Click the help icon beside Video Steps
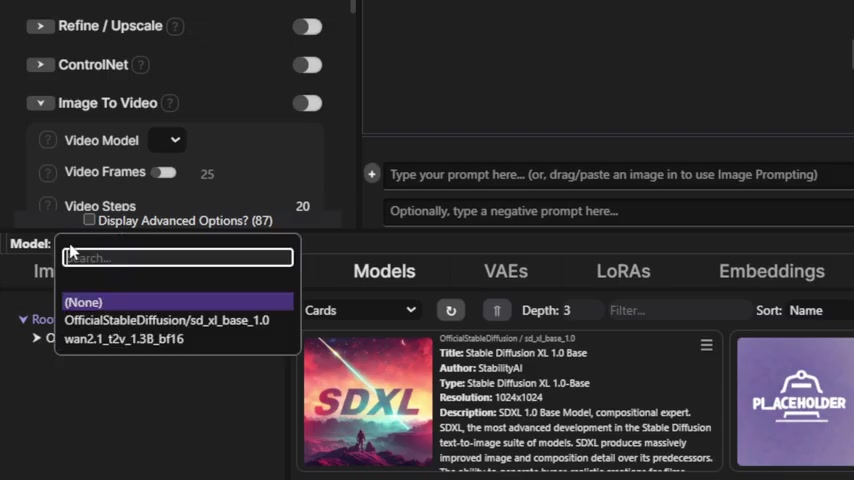Image resolution: width=854 pixels, height=480 pixels. point(47,205)
